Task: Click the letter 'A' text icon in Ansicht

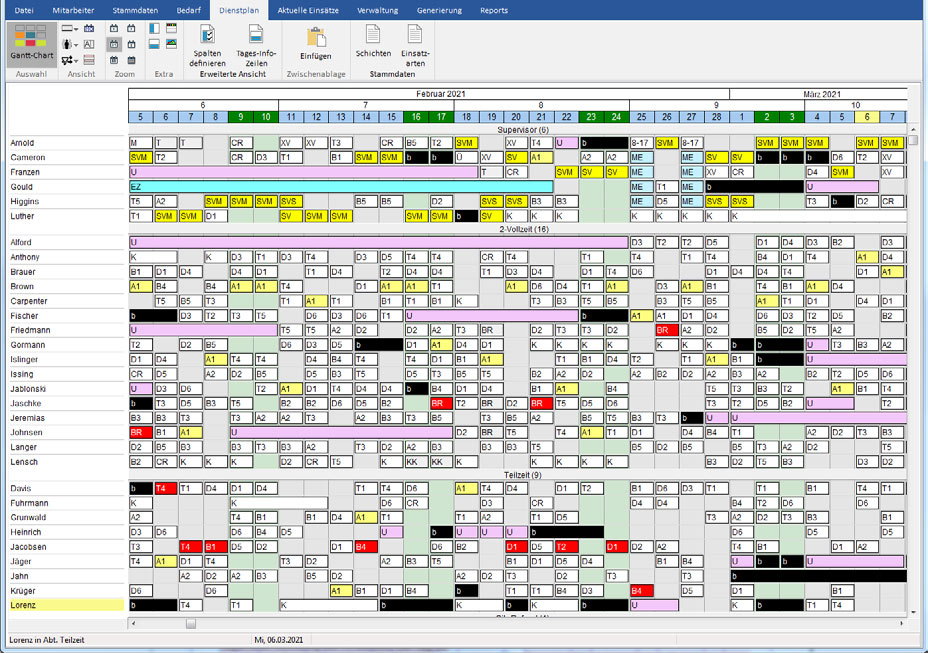Action: click(x=89, y=44)
